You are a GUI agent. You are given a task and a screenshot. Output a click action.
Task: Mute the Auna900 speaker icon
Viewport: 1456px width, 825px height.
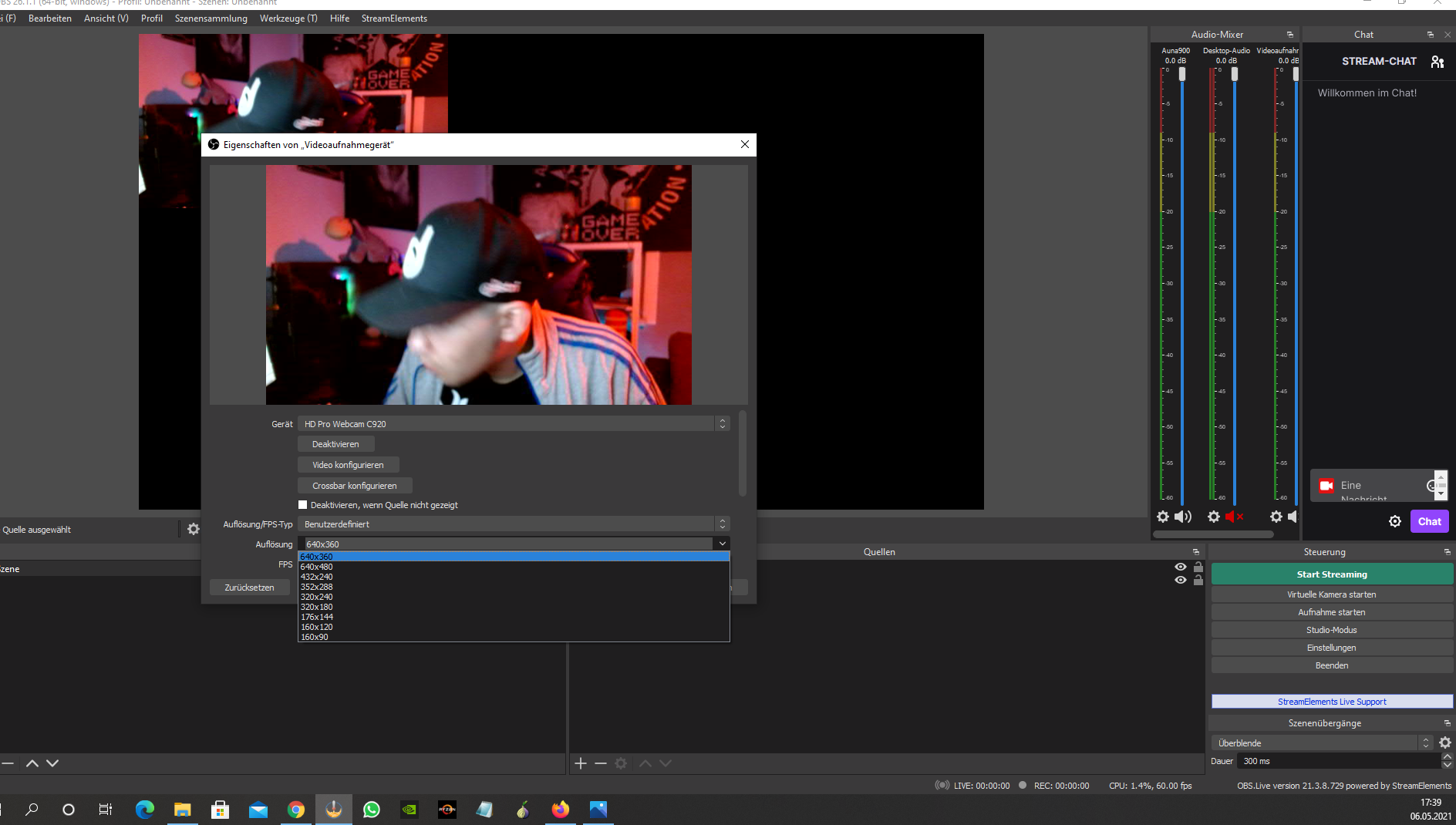1182,517
